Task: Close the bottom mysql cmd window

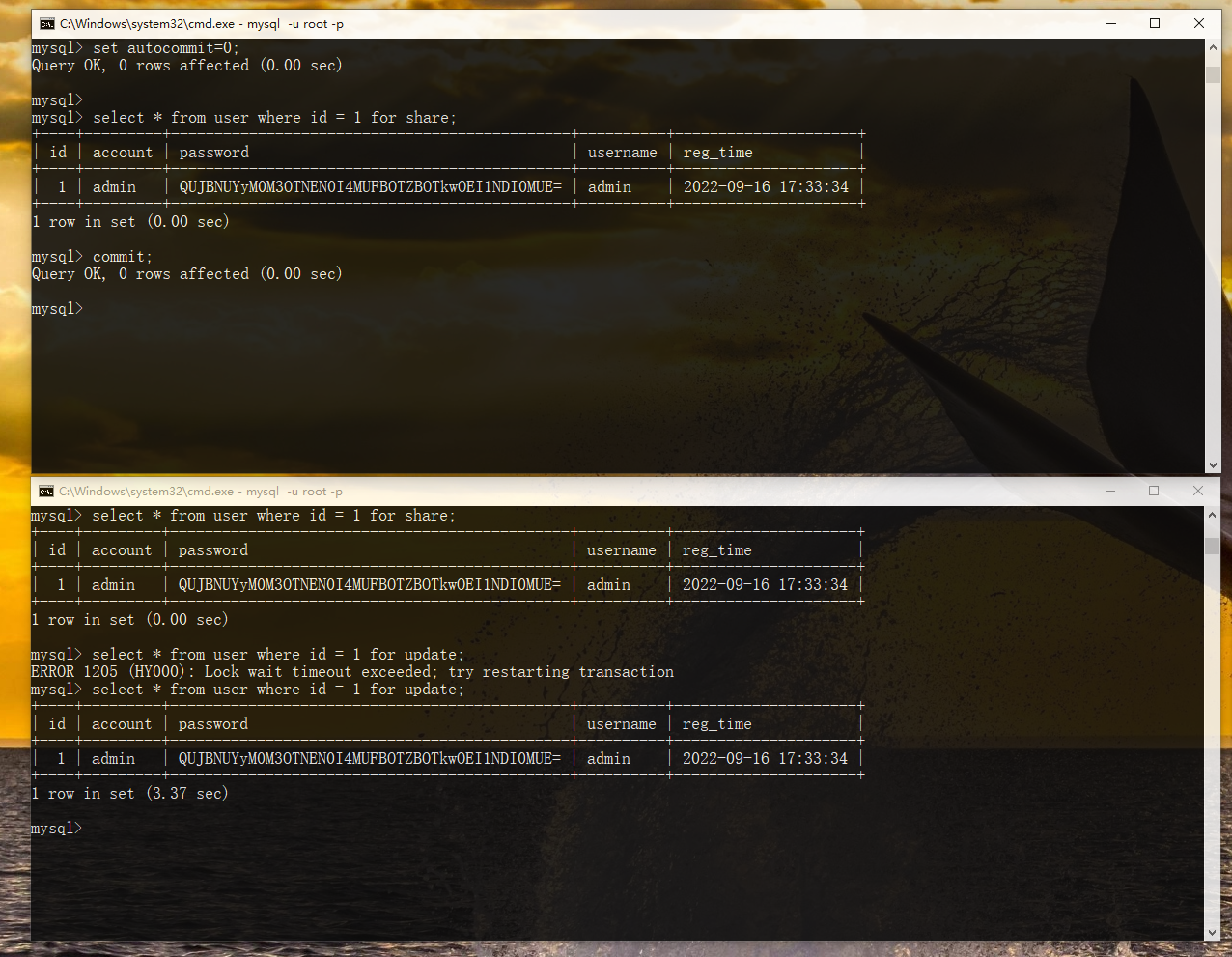Action: click(x=1198, y=492)
